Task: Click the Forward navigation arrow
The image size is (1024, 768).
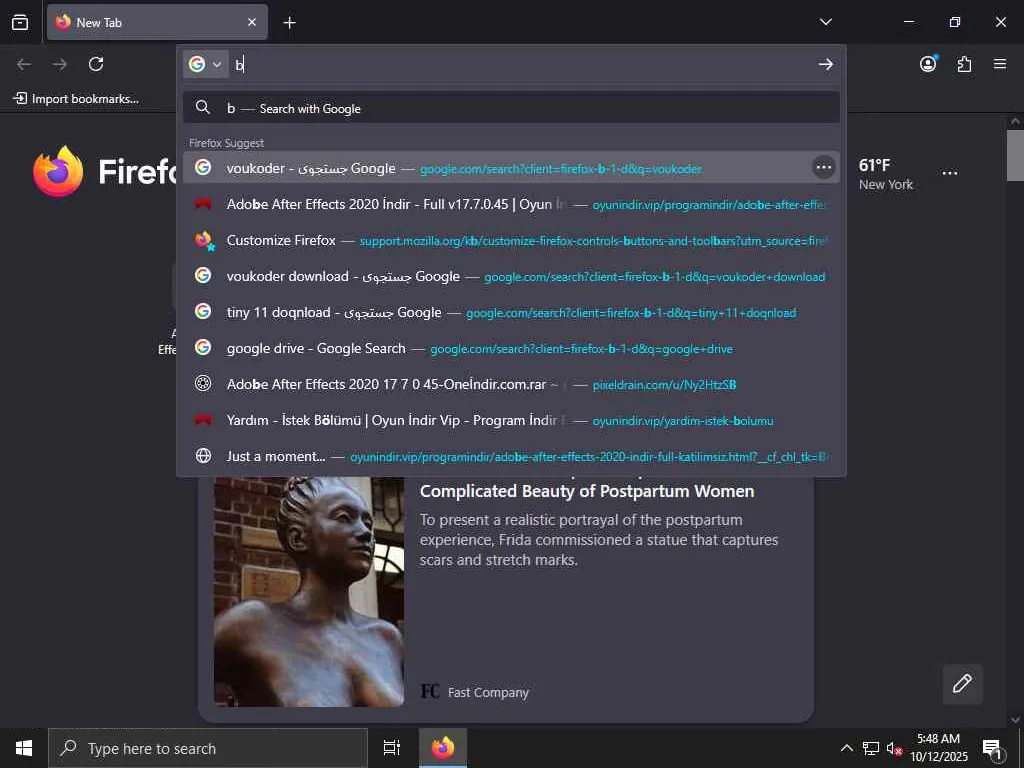Action: [x=60, y=64]
